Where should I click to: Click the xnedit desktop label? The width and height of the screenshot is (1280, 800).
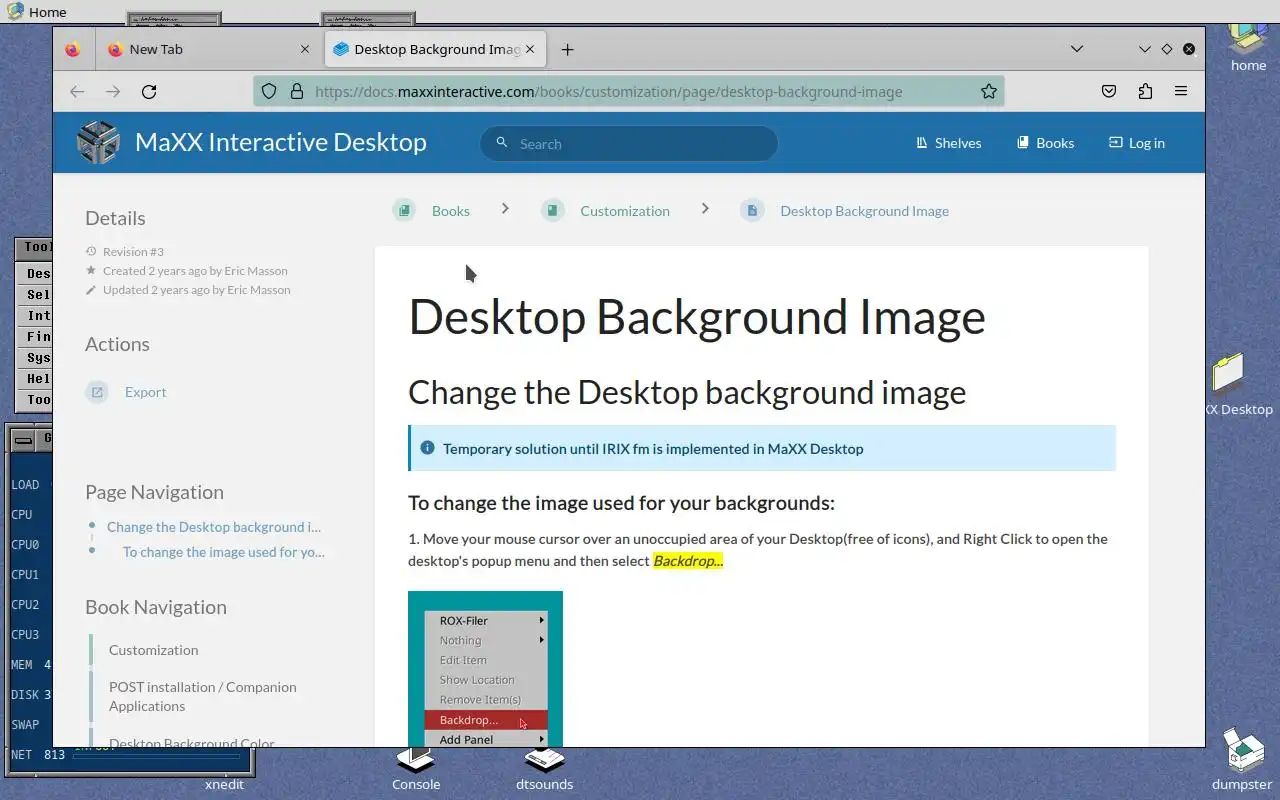[224, 784]
